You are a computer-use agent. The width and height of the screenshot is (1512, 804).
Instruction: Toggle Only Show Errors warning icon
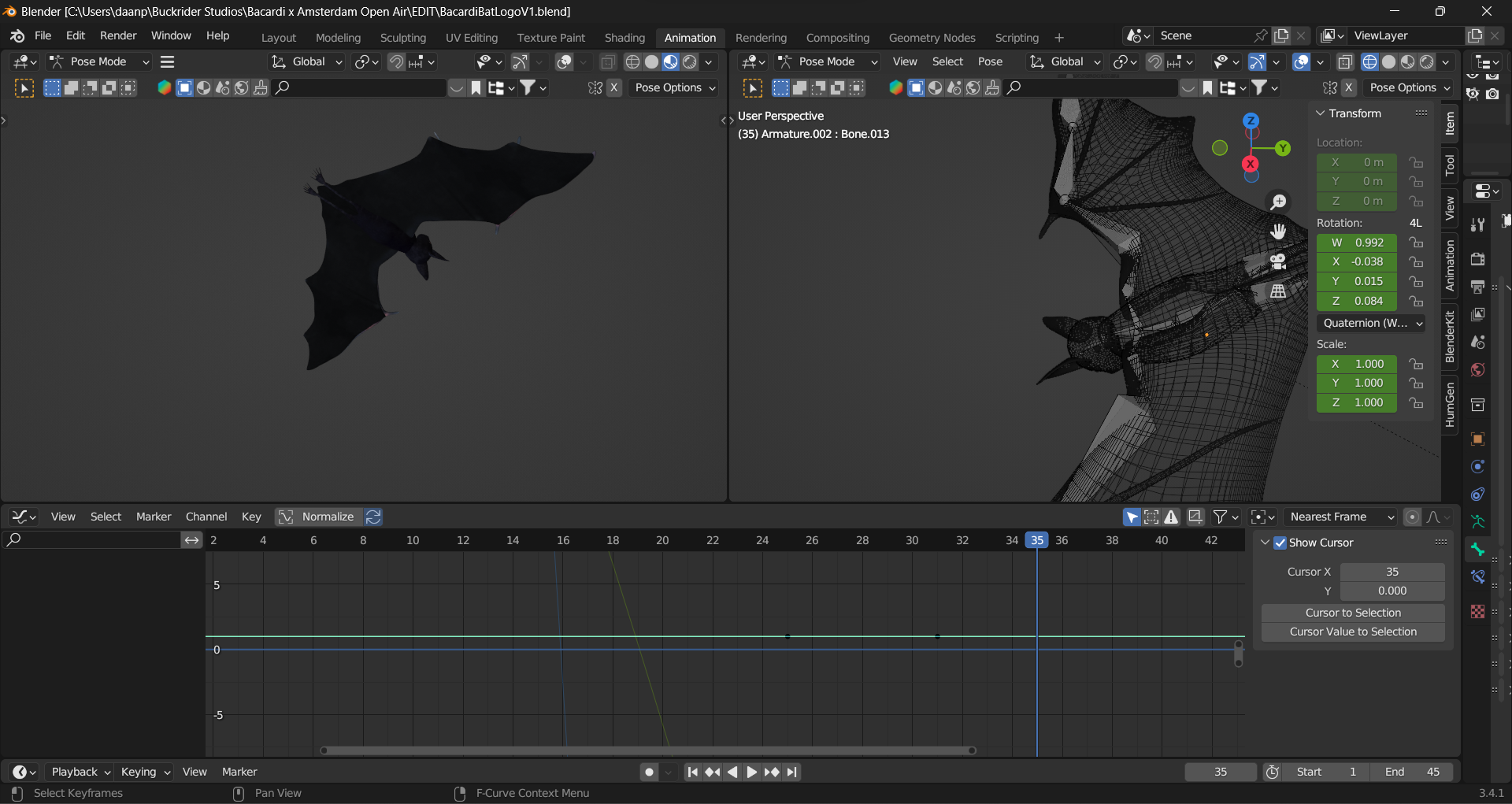(1171, 517)
